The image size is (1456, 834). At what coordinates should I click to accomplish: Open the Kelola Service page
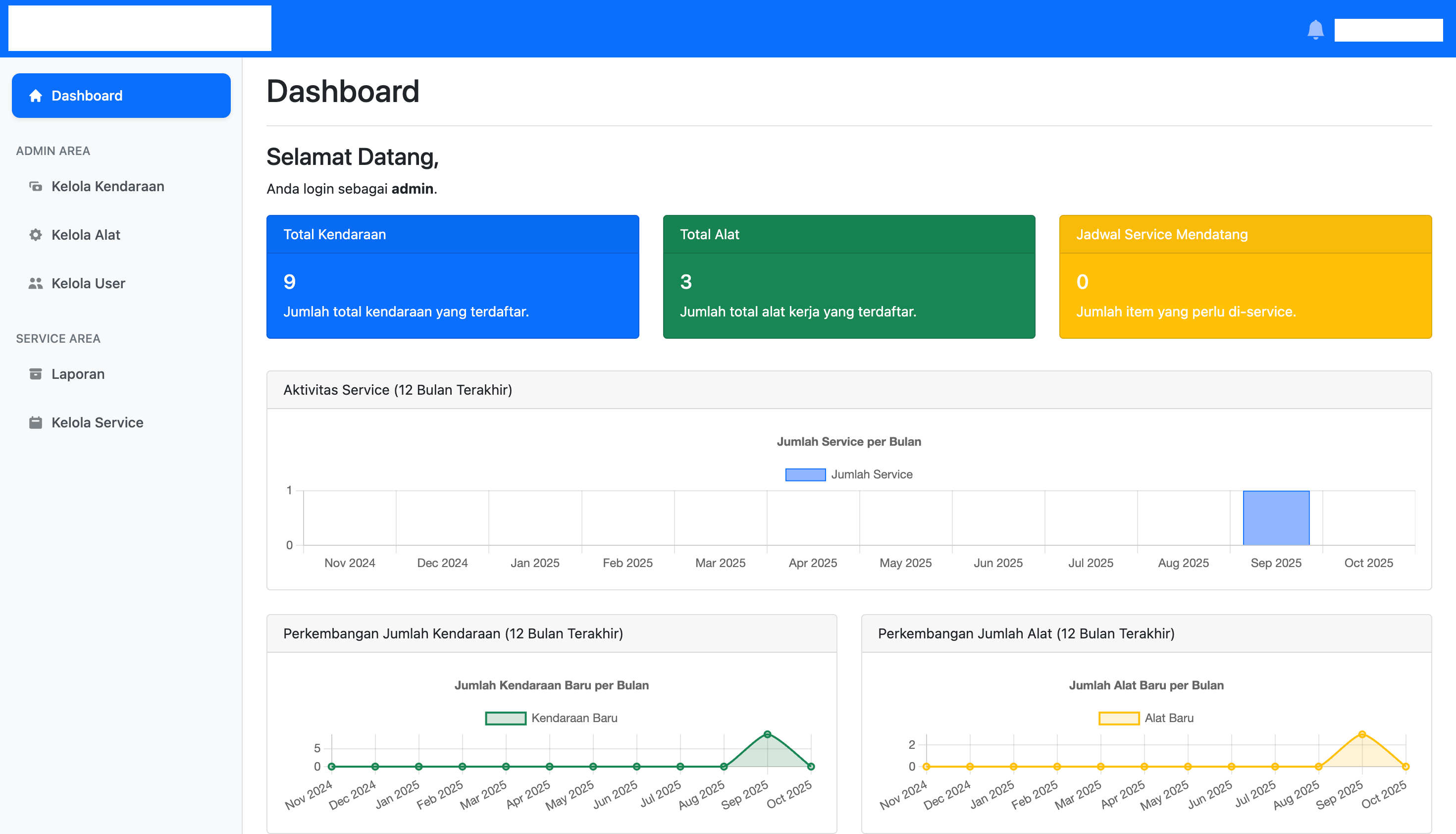[x=98, y=423]
